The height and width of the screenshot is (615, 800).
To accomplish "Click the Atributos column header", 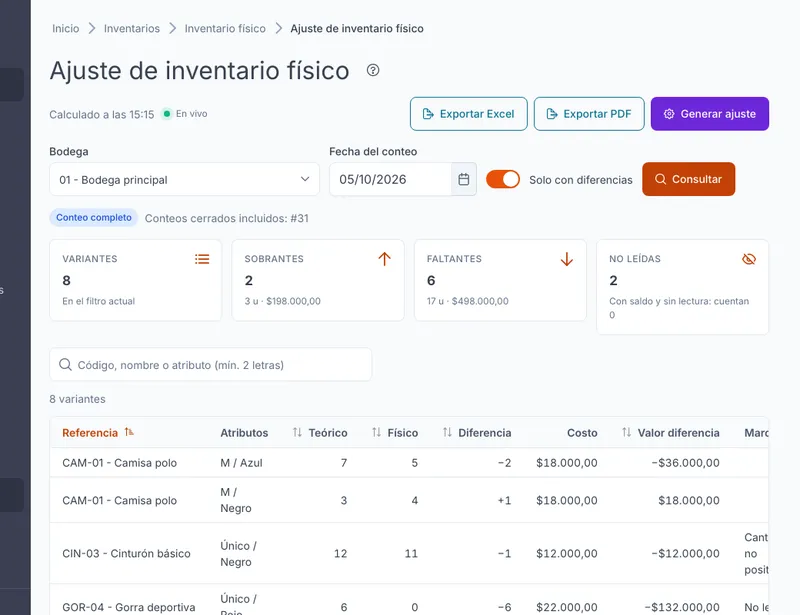I will (x=244, y=433).
